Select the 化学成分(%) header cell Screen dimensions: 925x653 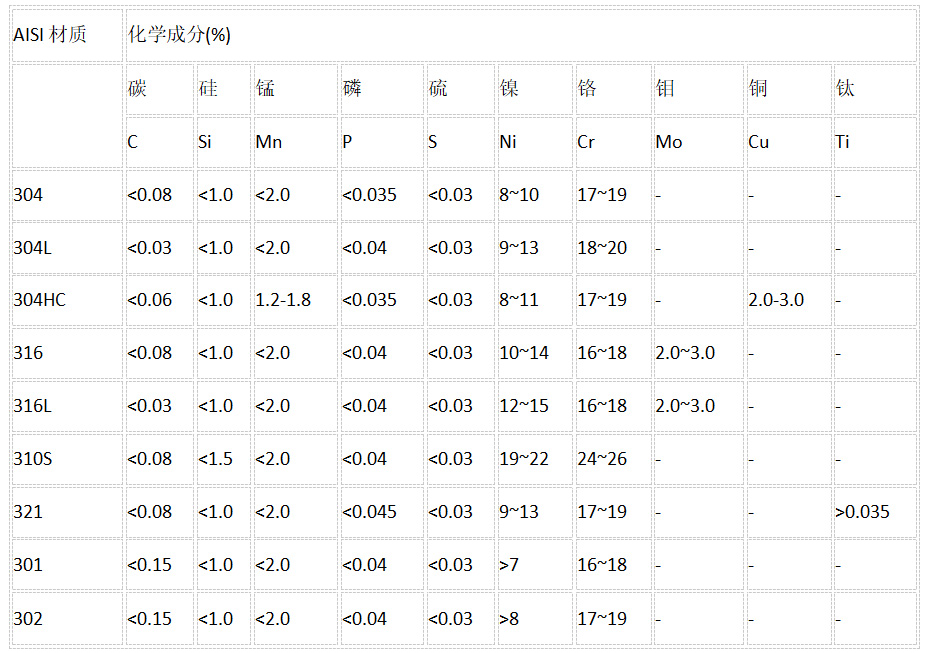521,35
